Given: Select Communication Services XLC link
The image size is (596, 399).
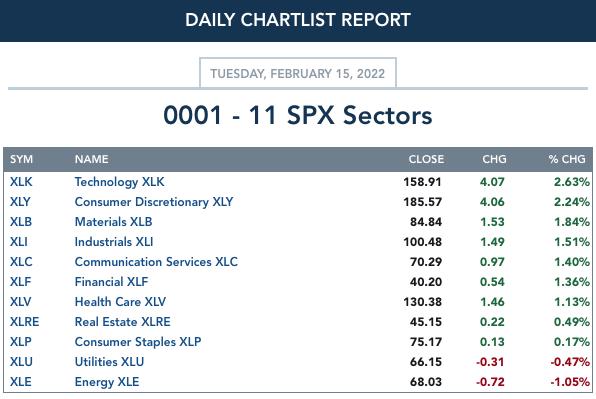Looking at the screenshot, I should (156, 262).
